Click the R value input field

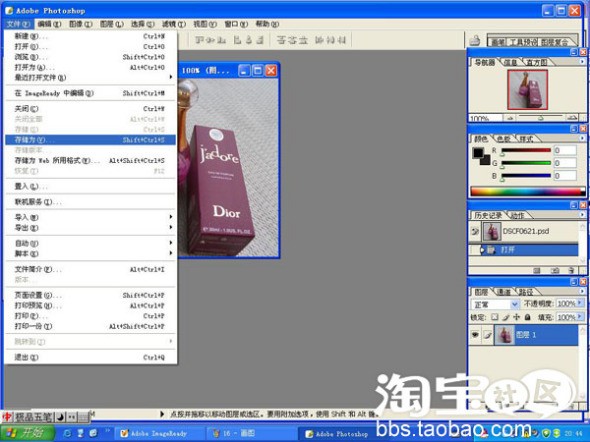pyautogui.click(x=565, y=150)
